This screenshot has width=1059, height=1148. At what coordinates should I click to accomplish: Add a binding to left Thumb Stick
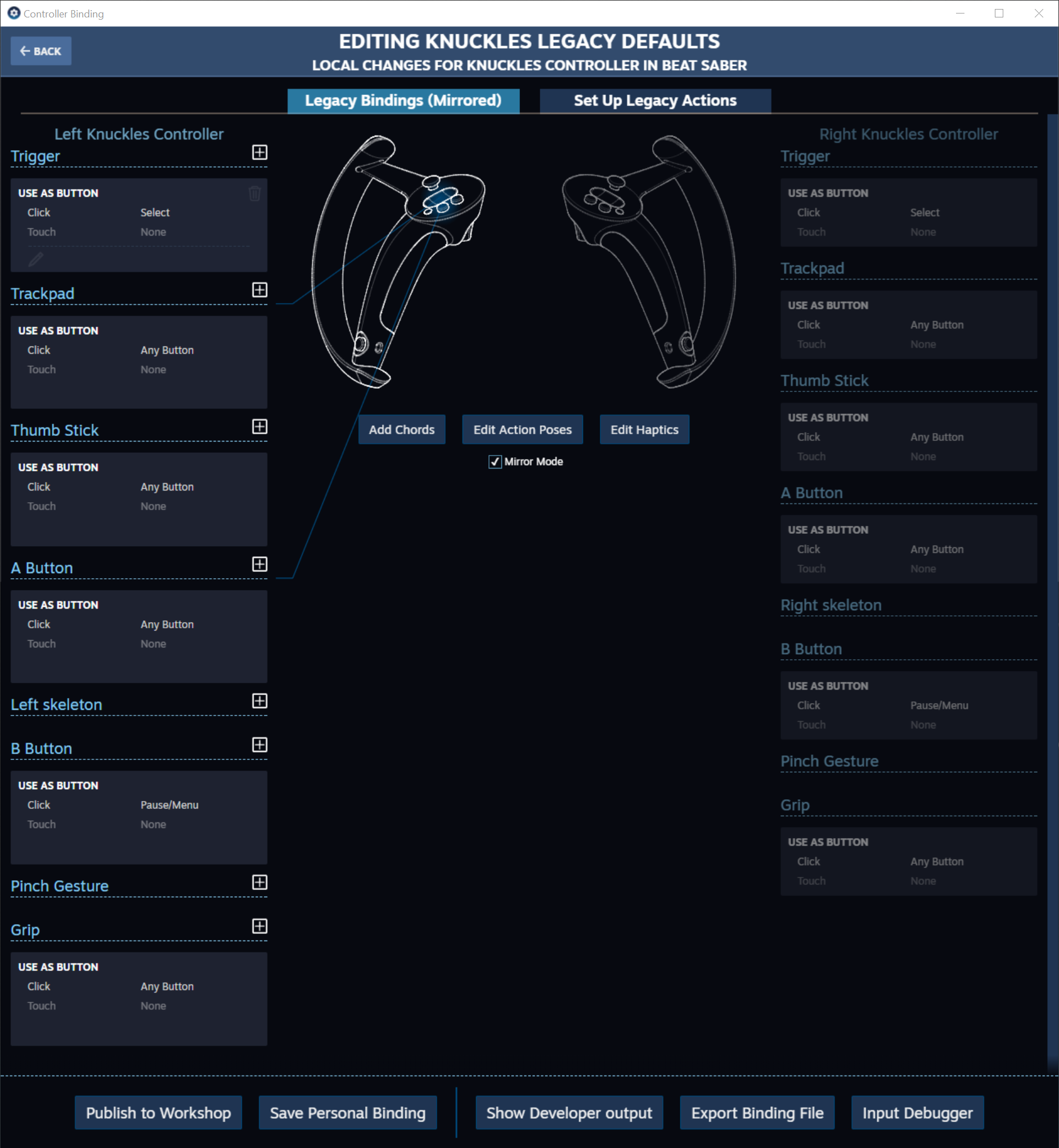(259, 427)
